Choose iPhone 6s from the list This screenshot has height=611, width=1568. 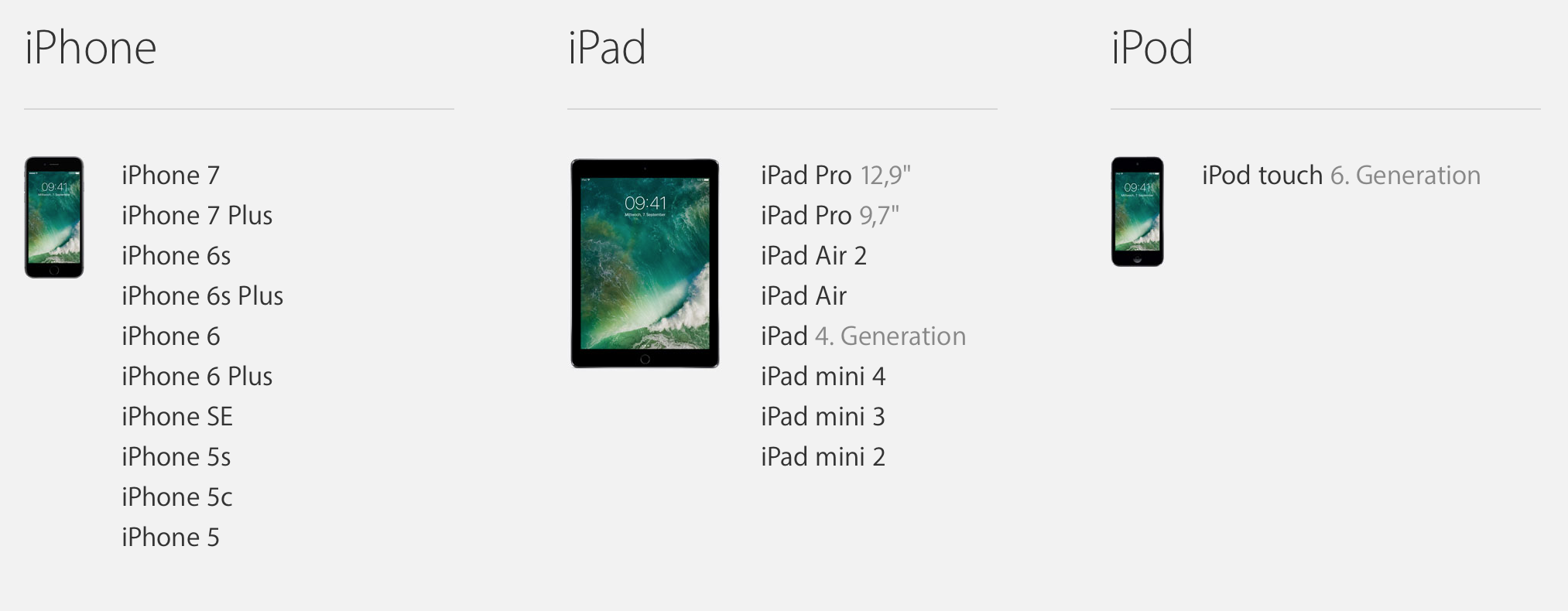tap(176, 256)
